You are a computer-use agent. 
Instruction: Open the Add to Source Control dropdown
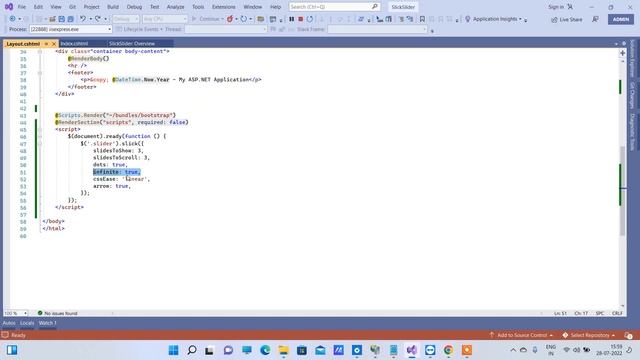click(521, 335)
